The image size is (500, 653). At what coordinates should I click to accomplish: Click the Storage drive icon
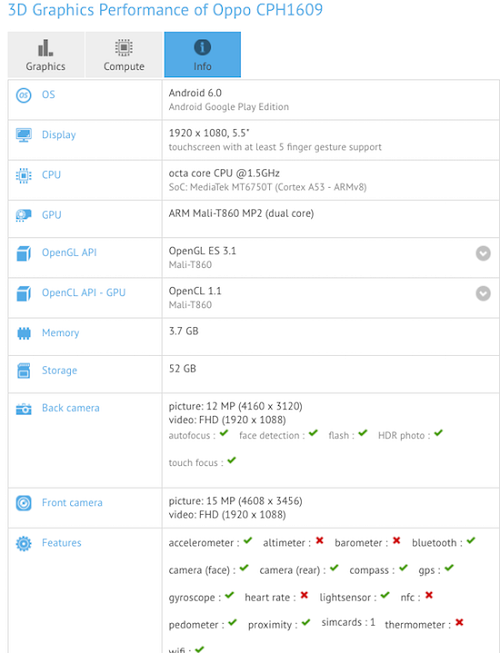tap(24, 371)
